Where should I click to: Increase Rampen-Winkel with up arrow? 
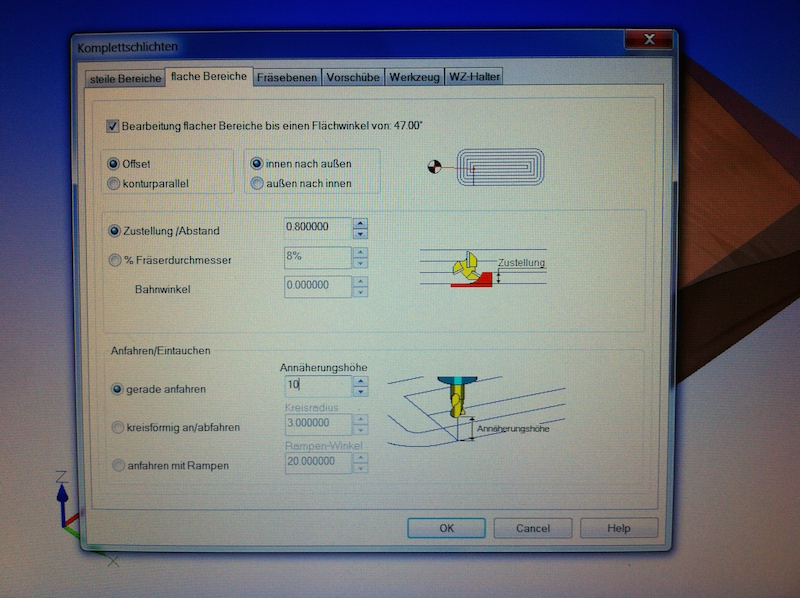pos(361,458)
